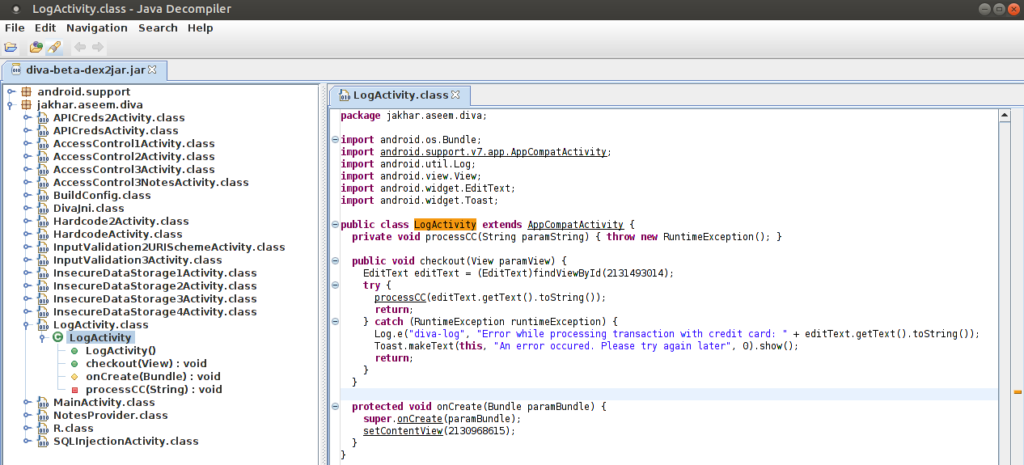
Task: Click the red processCC method icon
Action: pyautogui.click(x=74, y=389)
